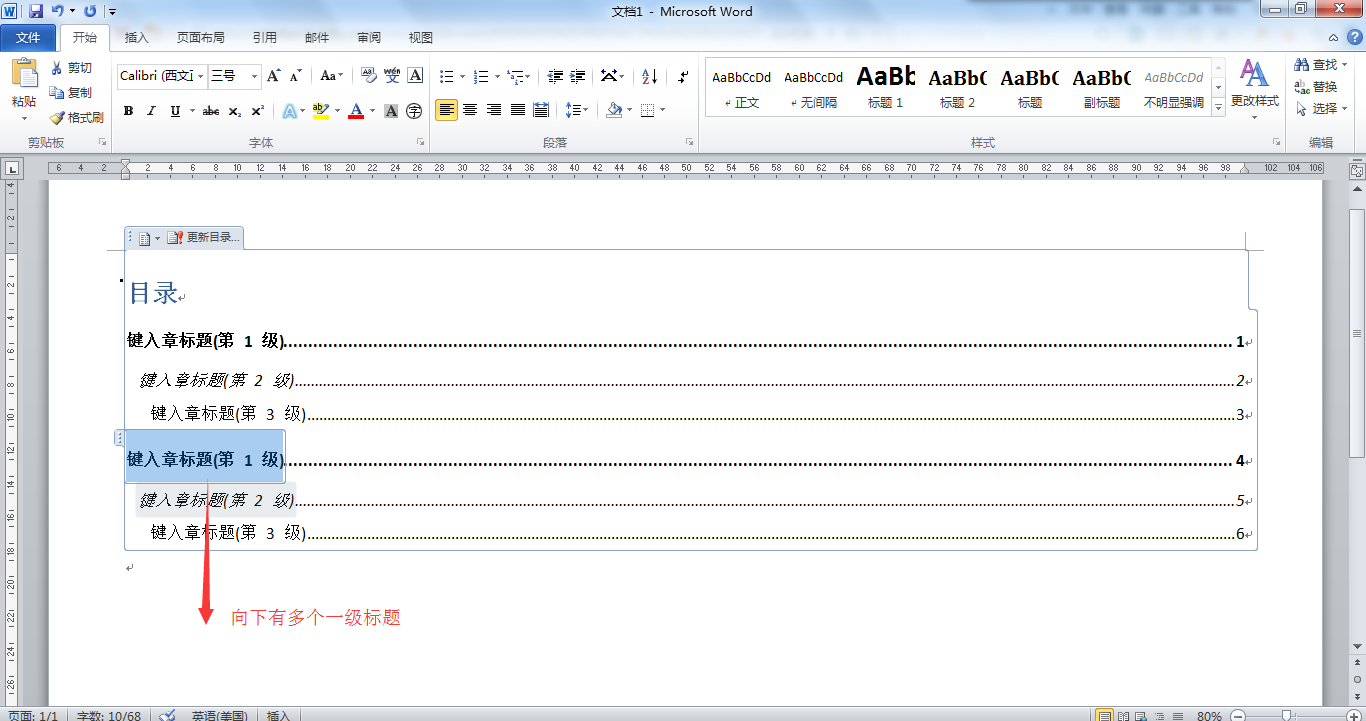Save the document from Quick Access Toolbar
1366x721 pixels.
click(x=36, y=11)
